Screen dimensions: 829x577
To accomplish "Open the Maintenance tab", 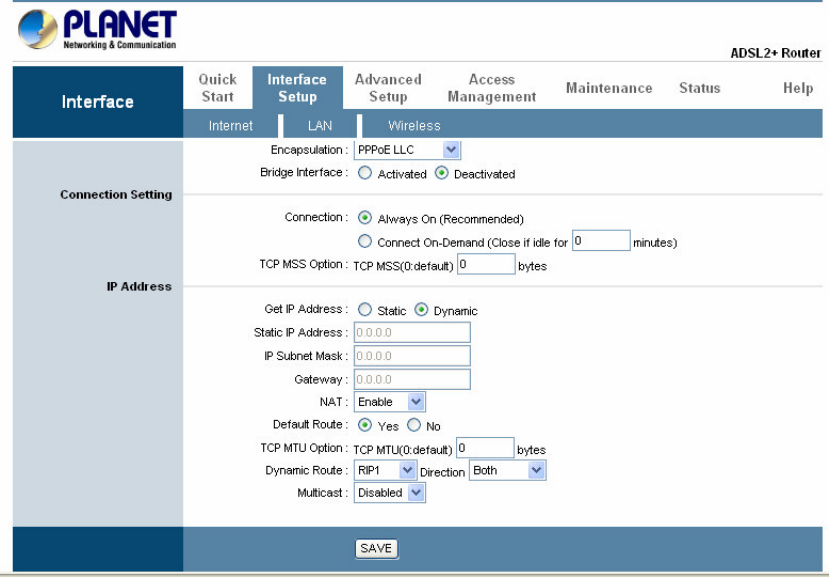I will 608,88.
